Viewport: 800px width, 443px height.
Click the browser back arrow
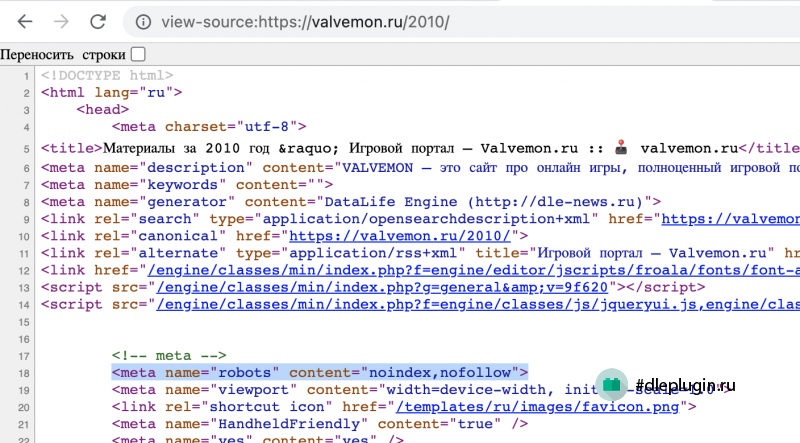24,21
